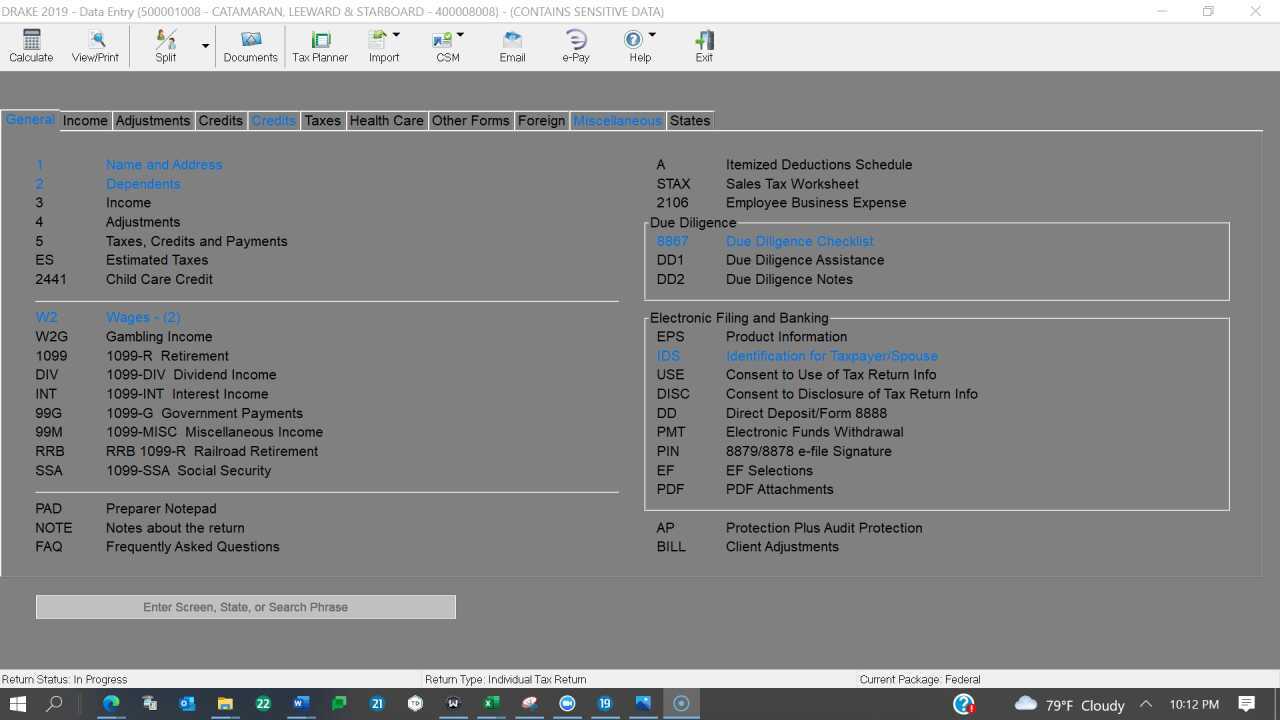
Task: Expand the Import dropdown arrow
Action: click(x=396, y=35)
